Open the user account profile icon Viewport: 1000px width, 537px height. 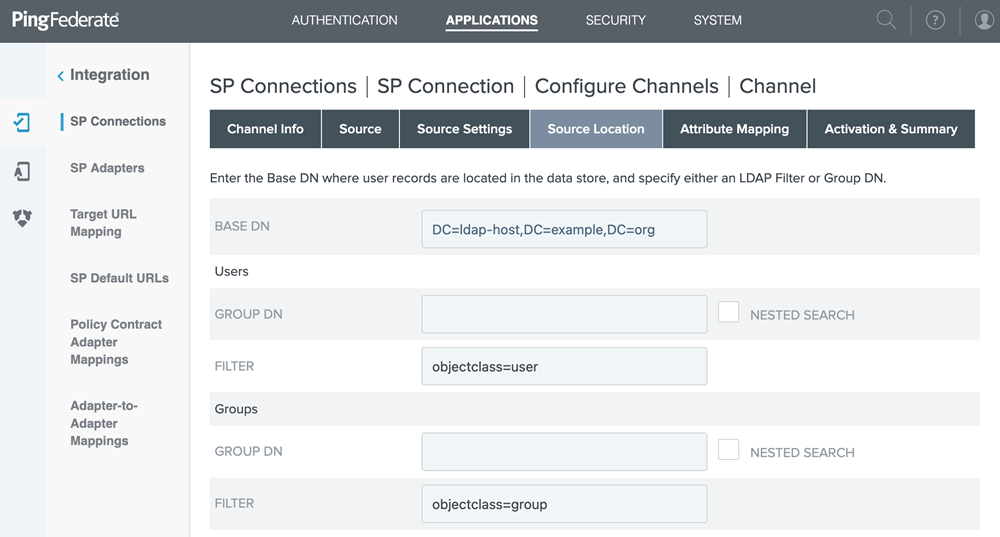pyautogui.click(x=983, y=20)
